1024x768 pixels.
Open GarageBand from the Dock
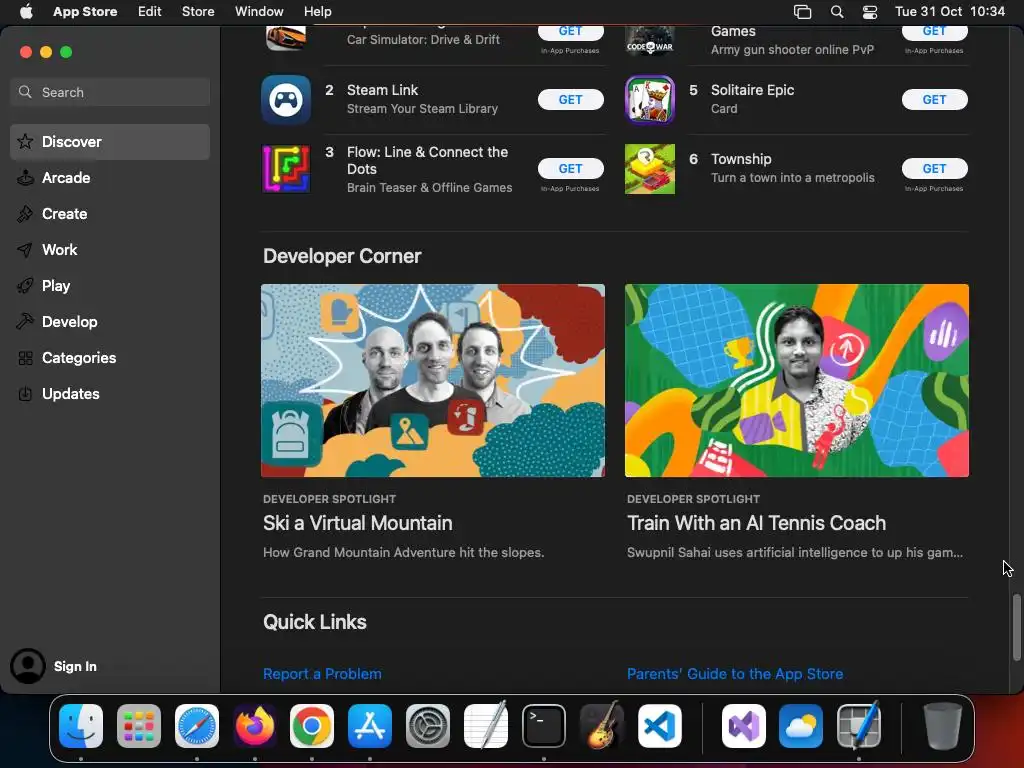[601, 726]
